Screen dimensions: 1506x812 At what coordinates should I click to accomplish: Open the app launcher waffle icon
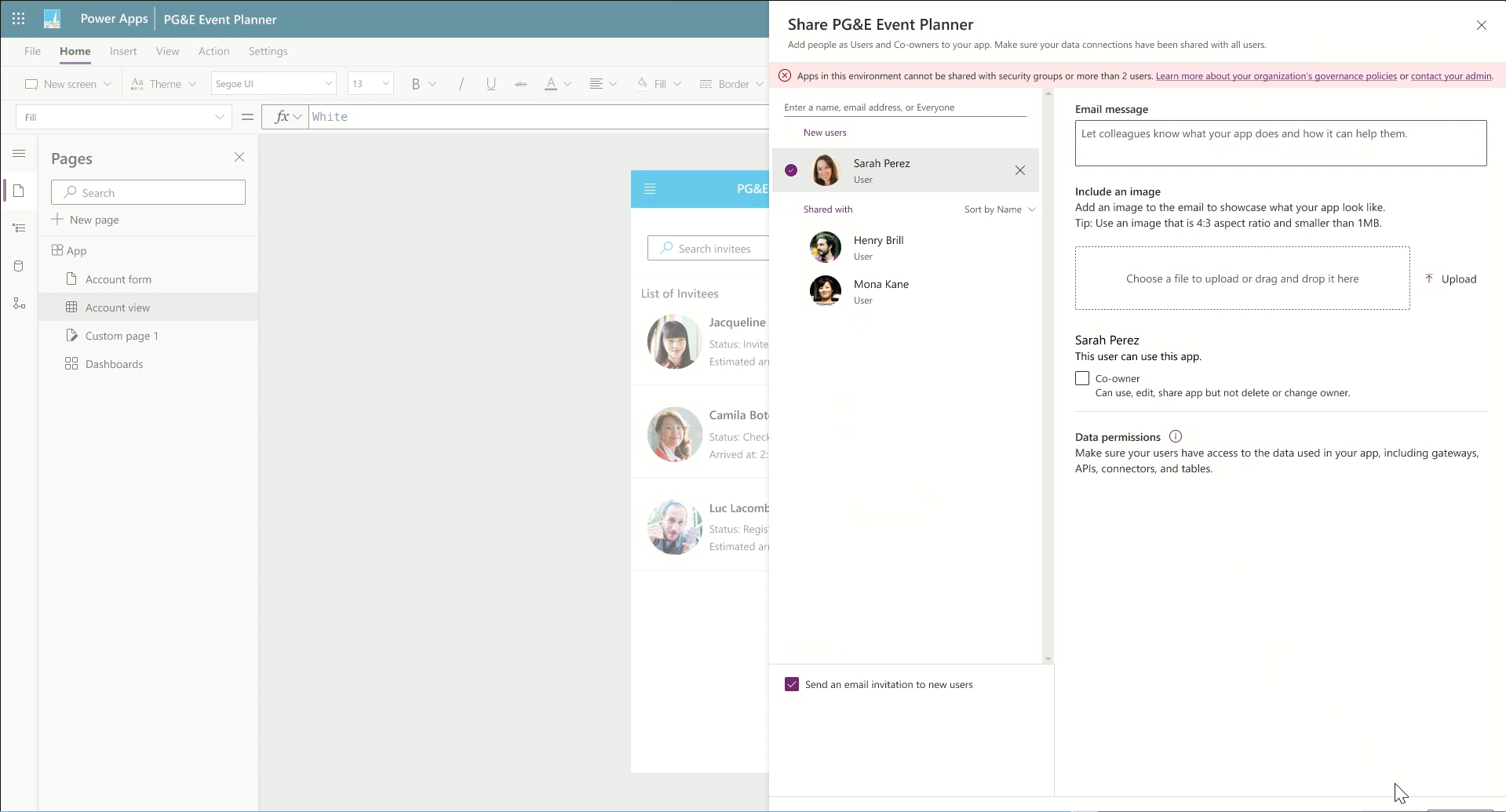[18, 19]
